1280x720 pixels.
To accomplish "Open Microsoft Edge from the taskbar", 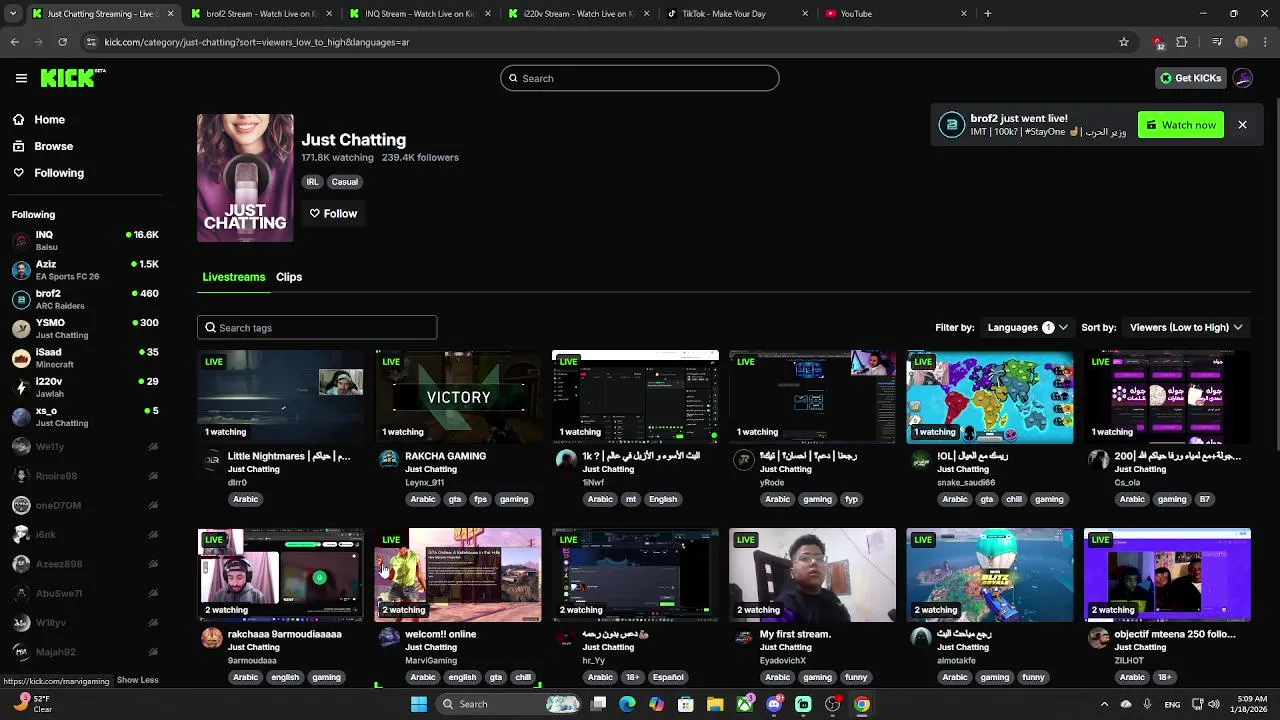I will (627, 704).
